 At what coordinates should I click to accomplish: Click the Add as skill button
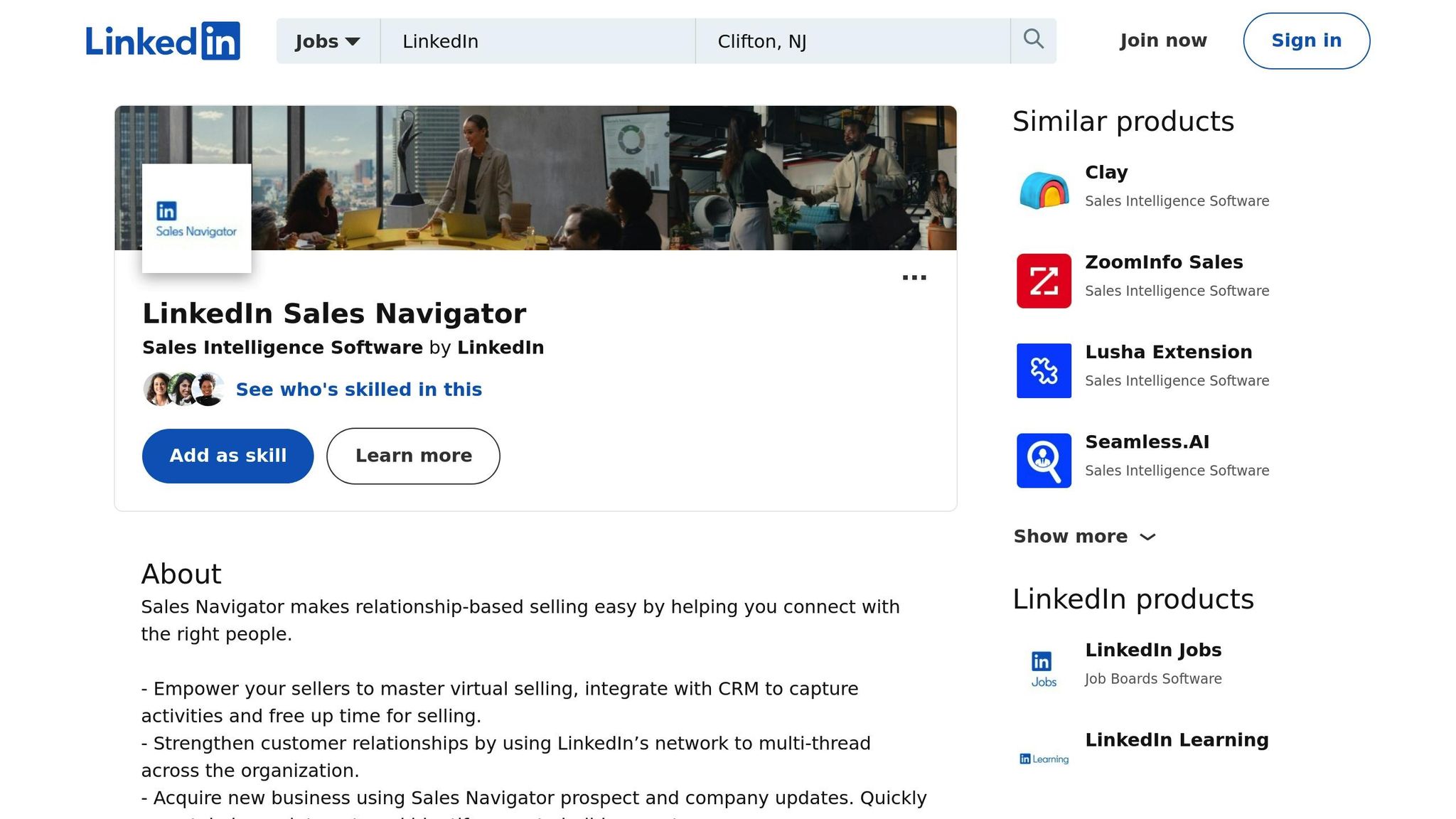pyautogui.click(x=227, y=456)
